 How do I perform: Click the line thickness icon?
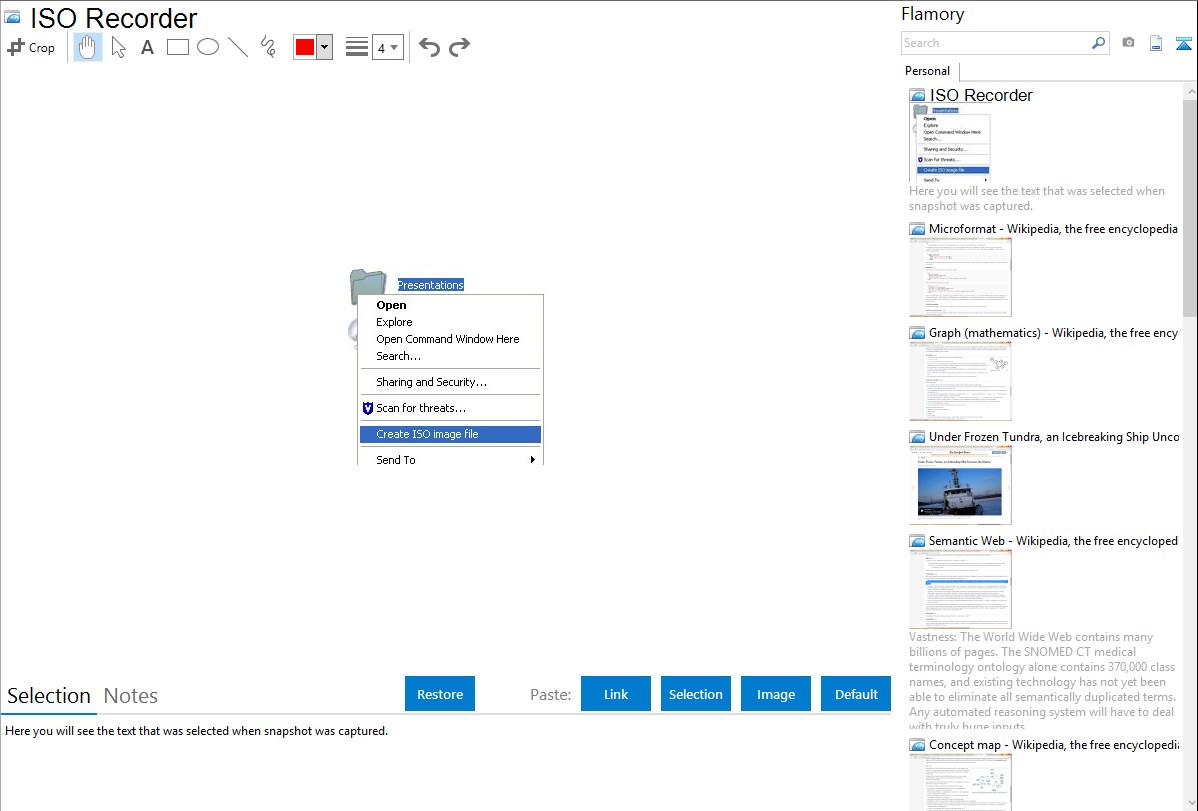pyautogui.click(x=356, y=47)
